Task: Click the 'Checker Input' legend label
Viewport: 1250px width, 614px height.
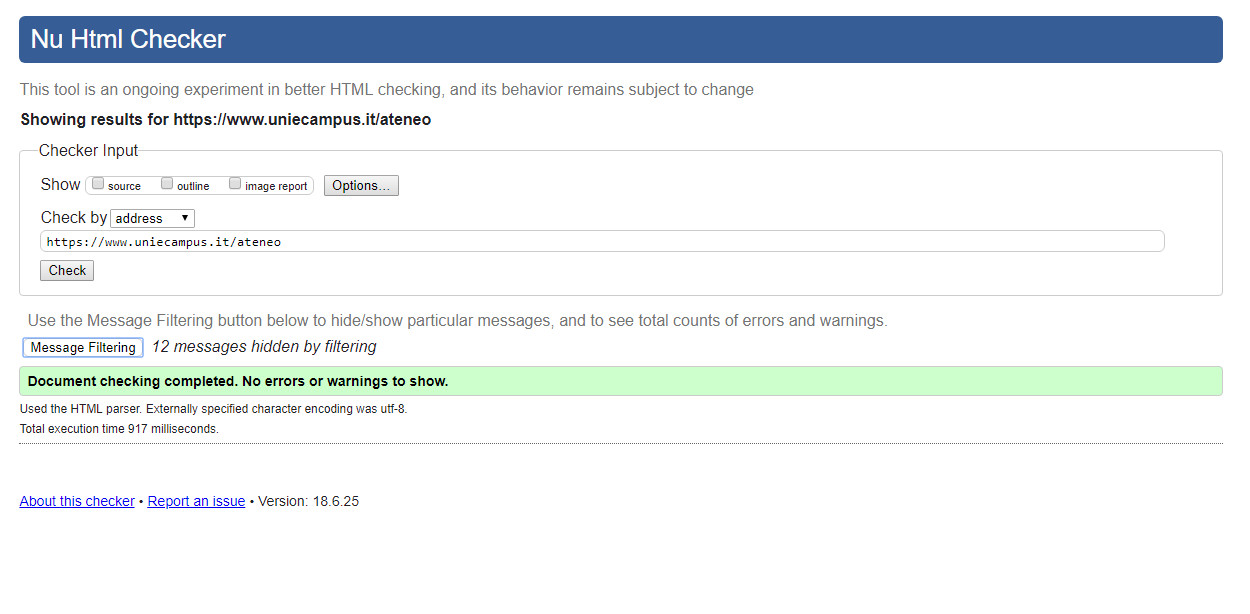Action: [89, 151]
